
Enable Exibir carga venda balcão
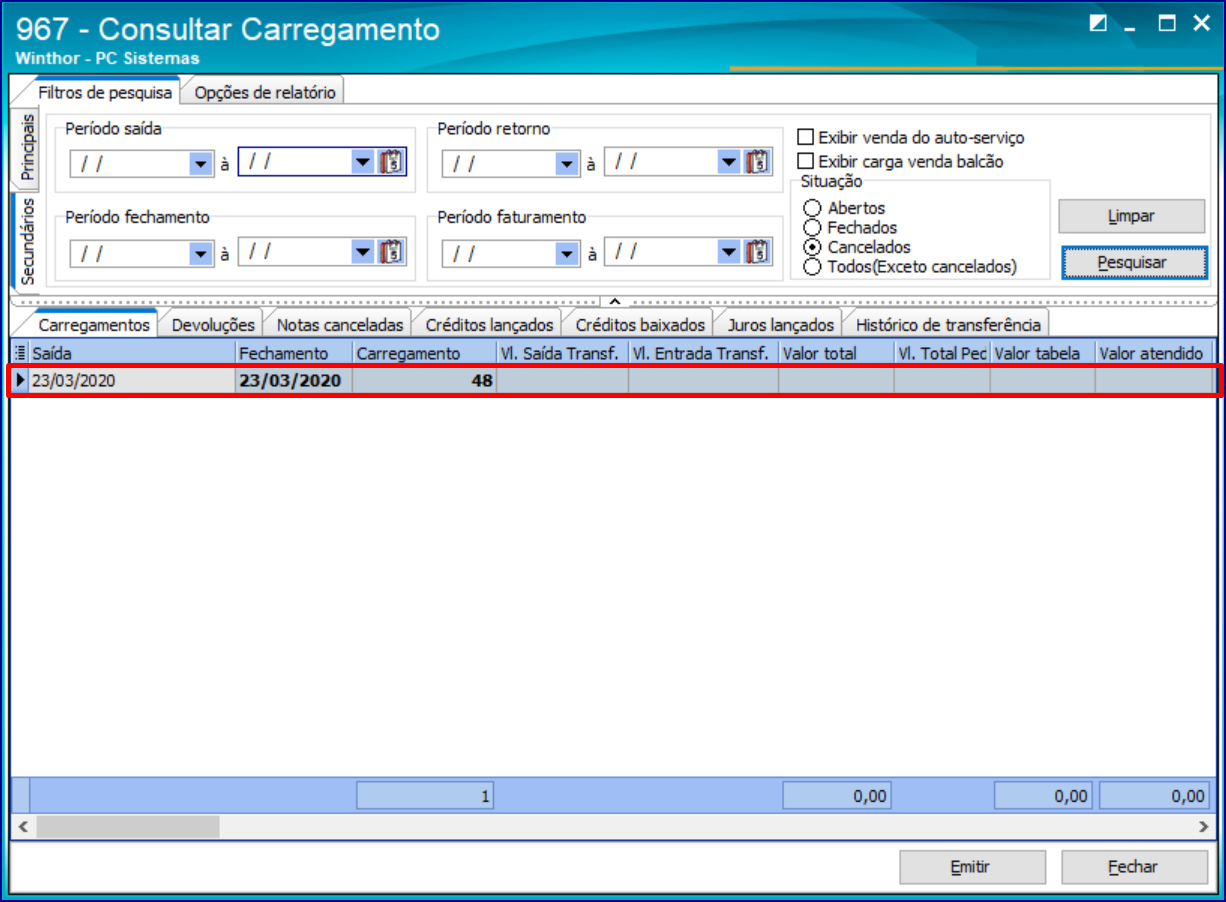coord(805,161)
